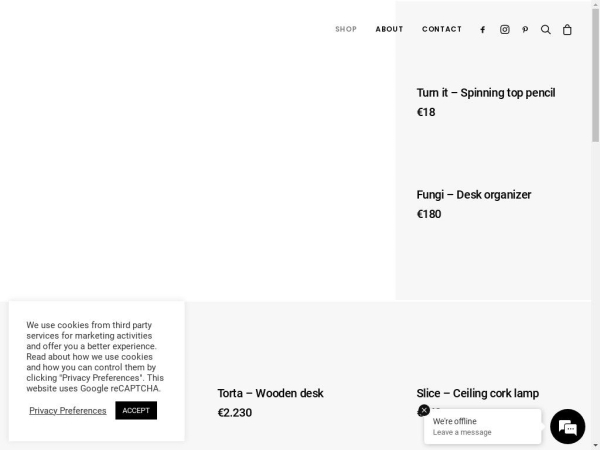The height and width of the screenshot is (450, 600).
Task: Open the Facebook social icon
Action: 483,29
